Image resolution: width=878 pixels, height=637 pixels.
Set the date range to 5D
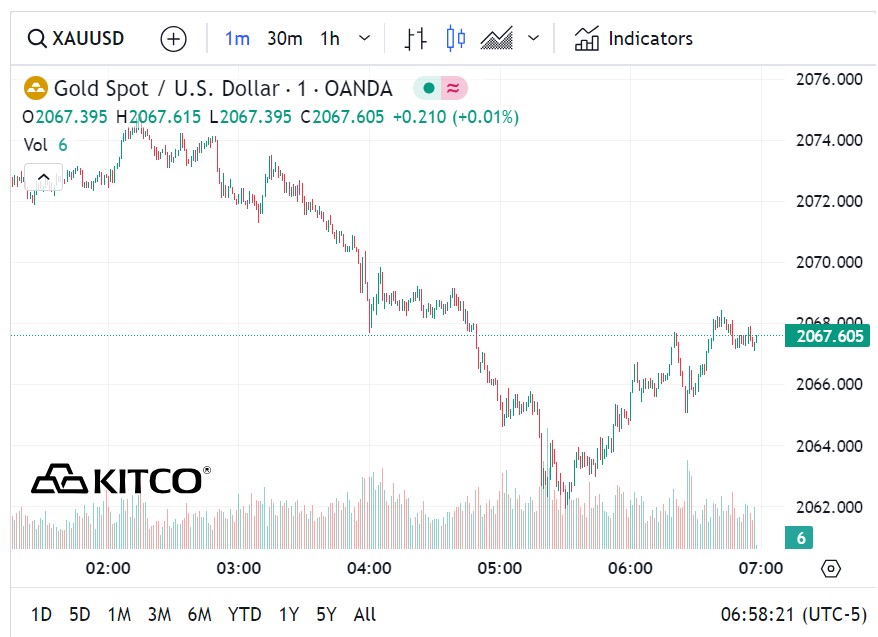click(x=79, y=614)
